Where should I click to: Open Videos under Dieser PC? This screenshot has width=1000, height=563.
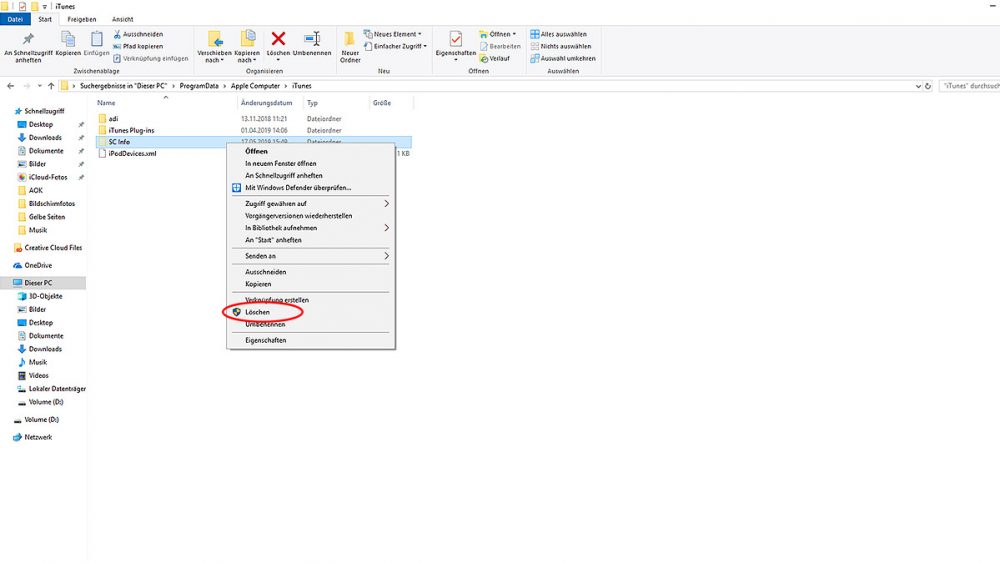pyautogui.click(x=38, y=376)
